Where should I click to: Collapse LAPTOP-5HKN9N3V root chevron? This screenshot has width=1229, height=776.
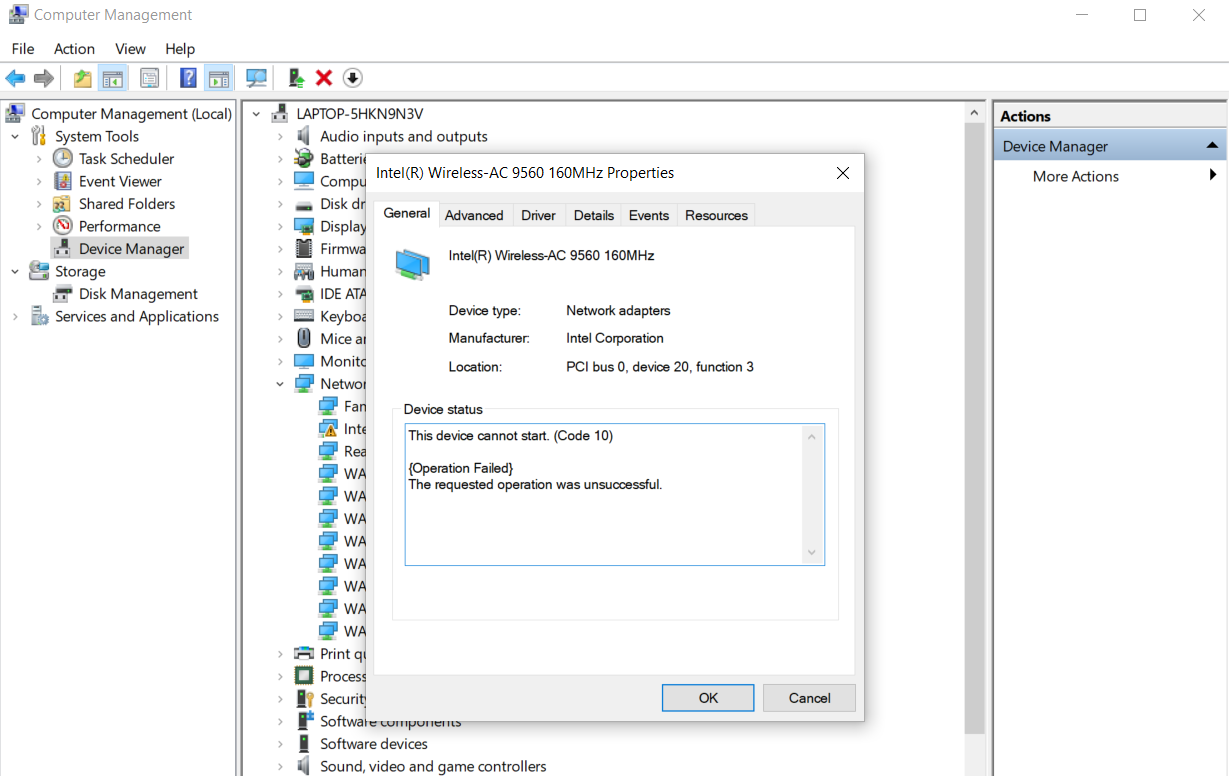pos(256,114)
